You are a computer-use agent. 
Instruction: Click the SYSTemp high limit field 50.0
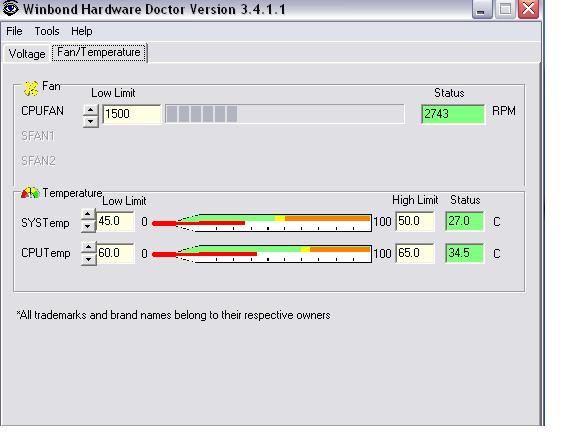click(x=415, y=221)
